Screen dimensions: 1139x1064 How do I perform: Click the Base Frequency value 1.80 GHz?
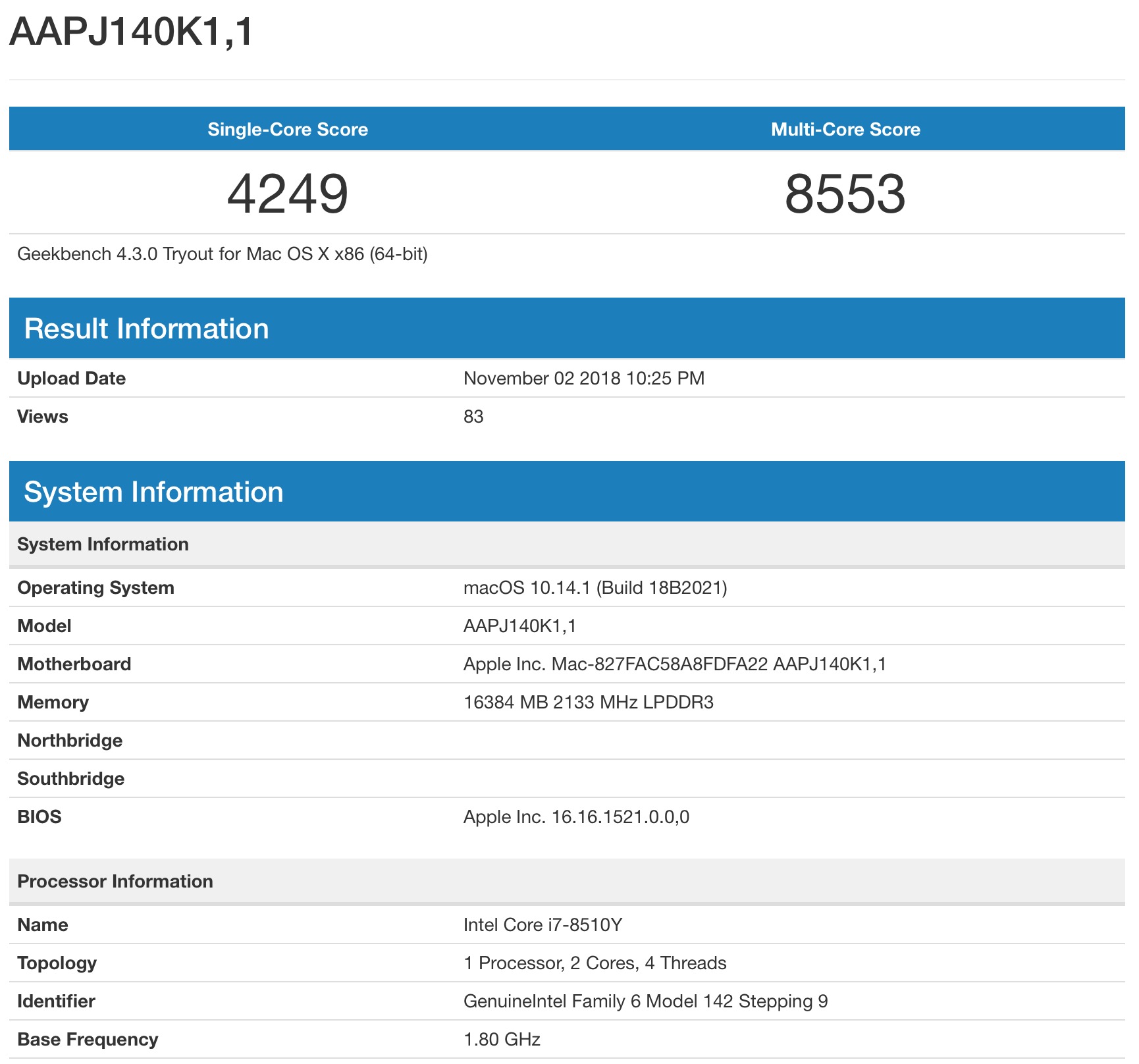pyautogui.click(x=502, y=1040)
